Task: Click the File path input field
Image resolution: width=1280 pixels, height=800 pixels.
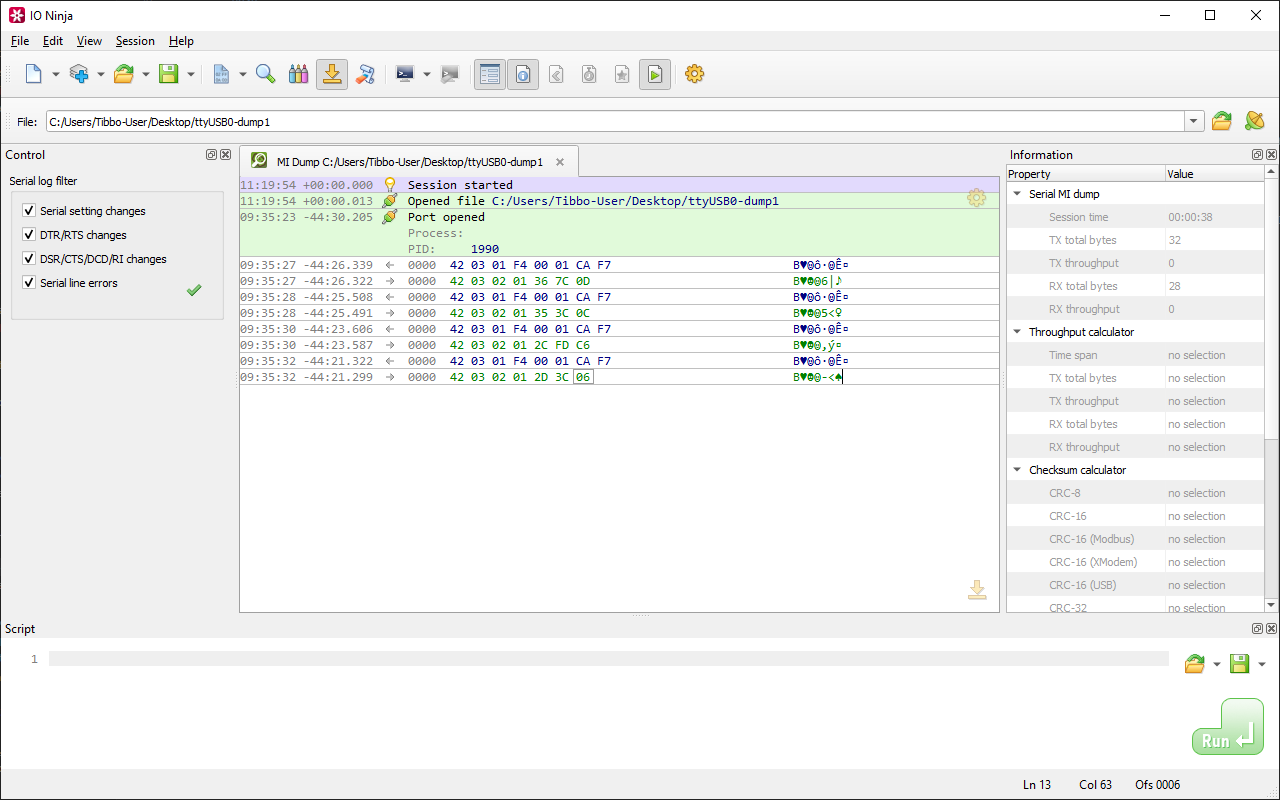Action: 615,122
